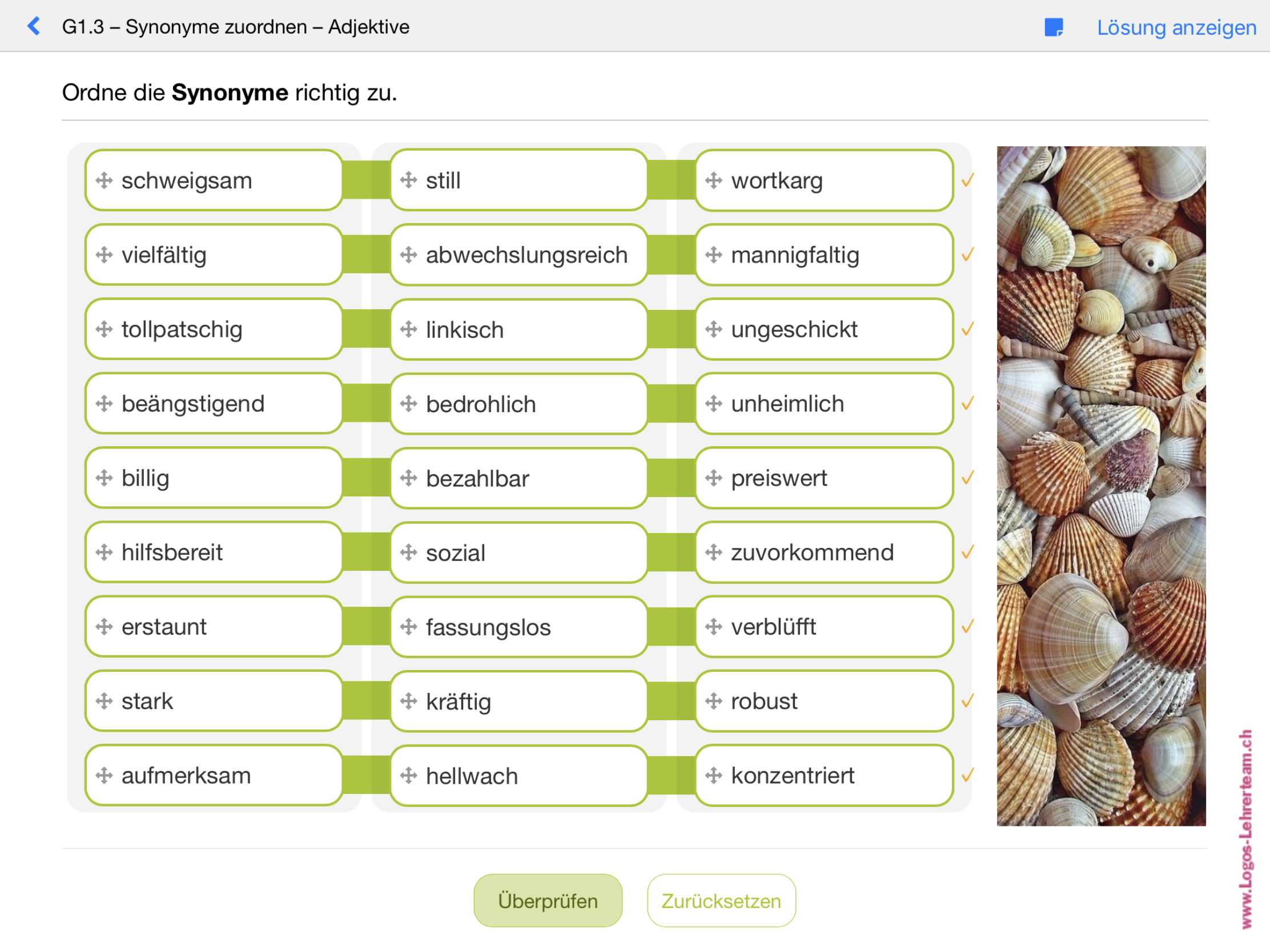The image size is (1270, 952).
Task: Tap the konzentriert word tile
Action: [823, 775]
